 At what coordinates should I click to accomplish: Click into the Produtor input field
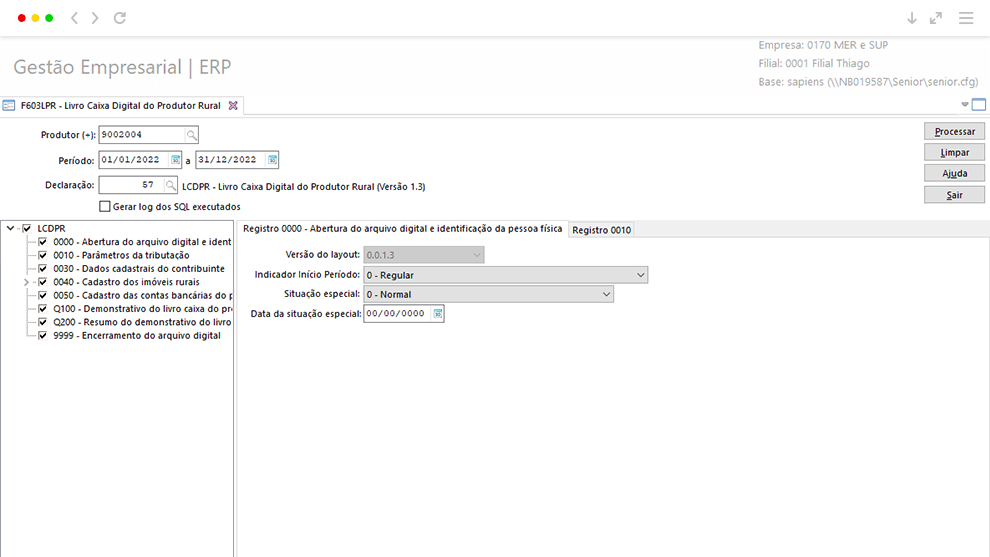point(142,135)
